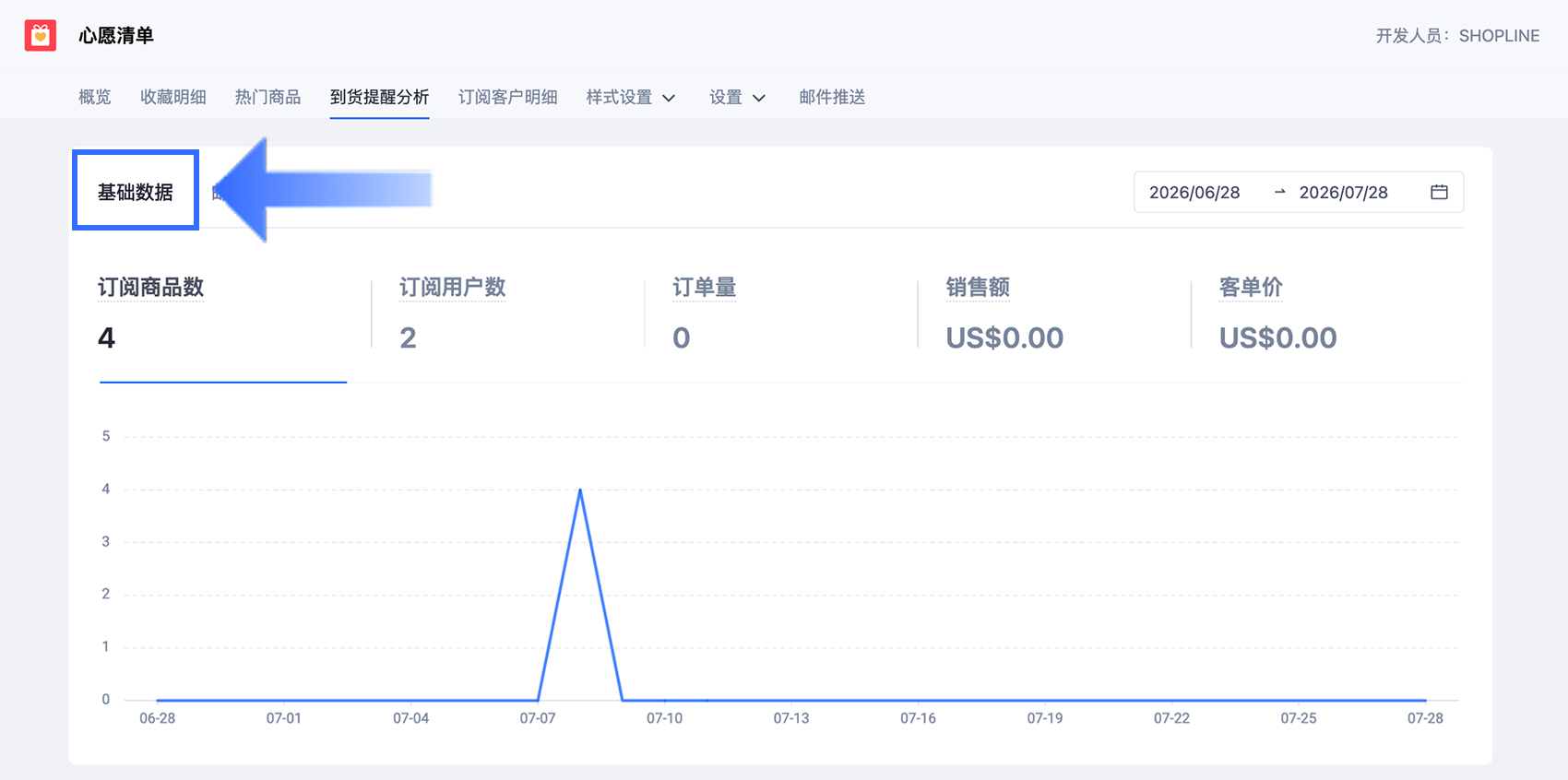Click the 心愿清单 app title
Image resolution: width=1568 pixels, height=780 pixels.
[x=116, y=36]
